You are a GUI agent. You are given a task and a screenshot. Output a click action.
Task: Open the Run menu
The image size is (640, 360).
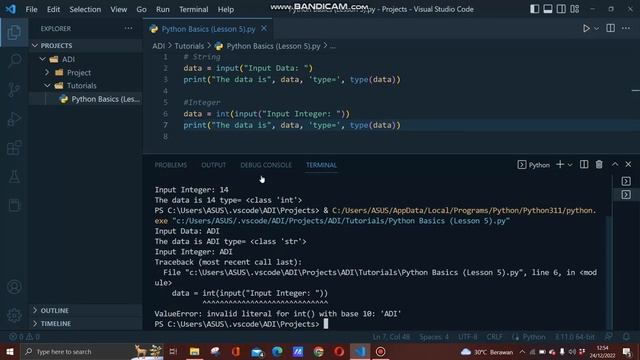click(x=162, y=9)
